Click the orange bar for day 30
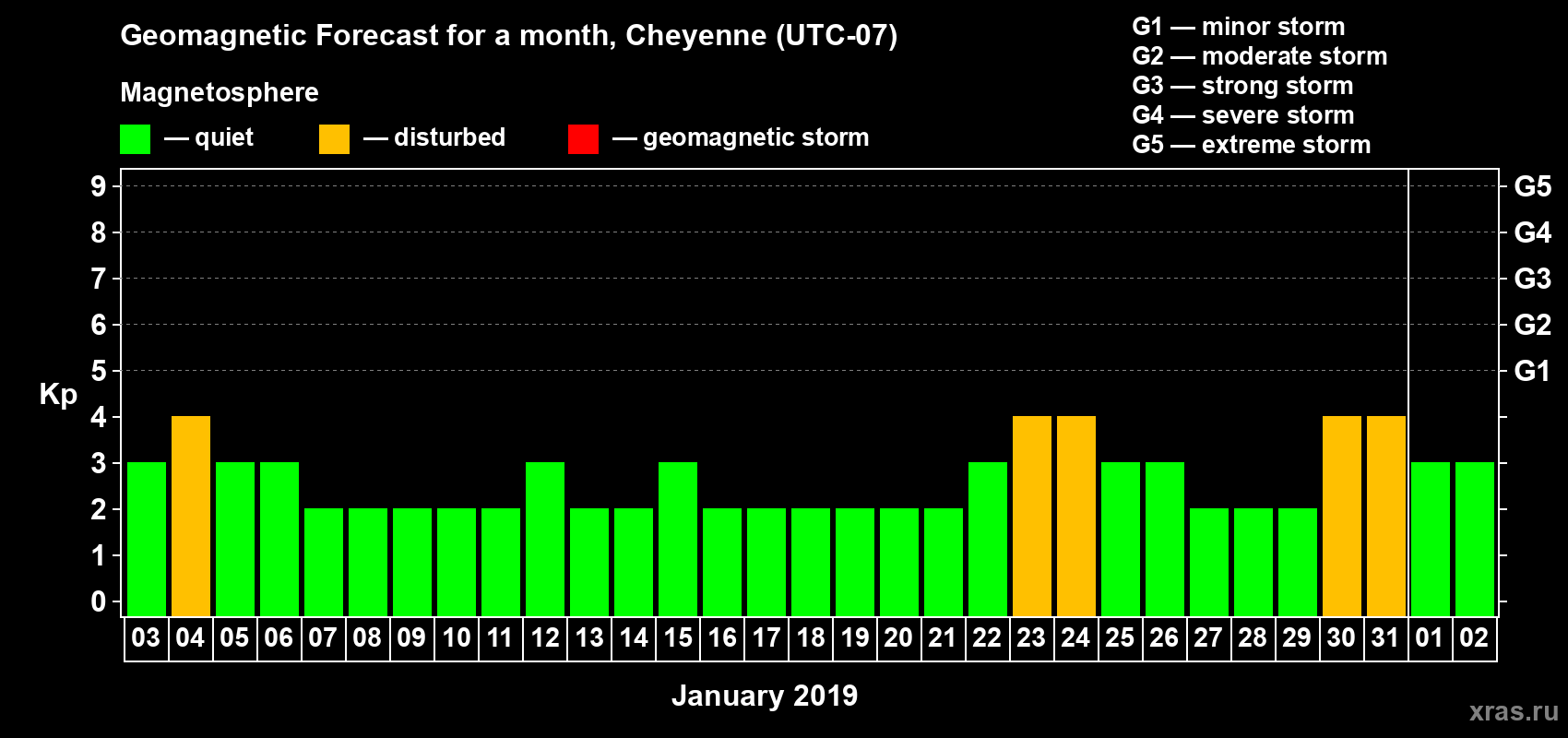The height and width of the screenshot is (738, 1568). point(1342,517)
